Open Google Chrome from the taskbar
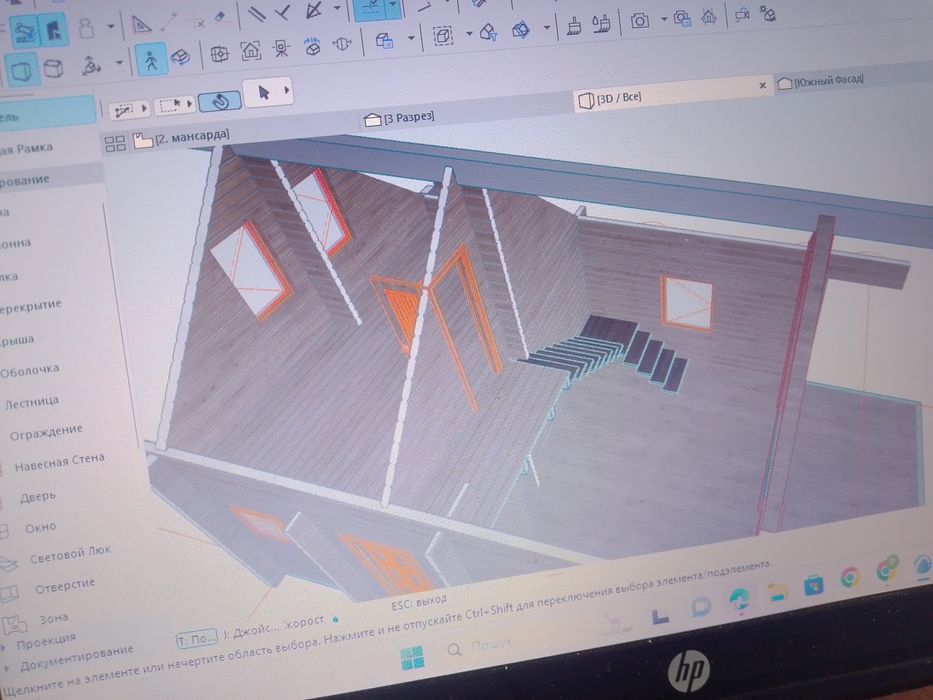 coord(850,577)
